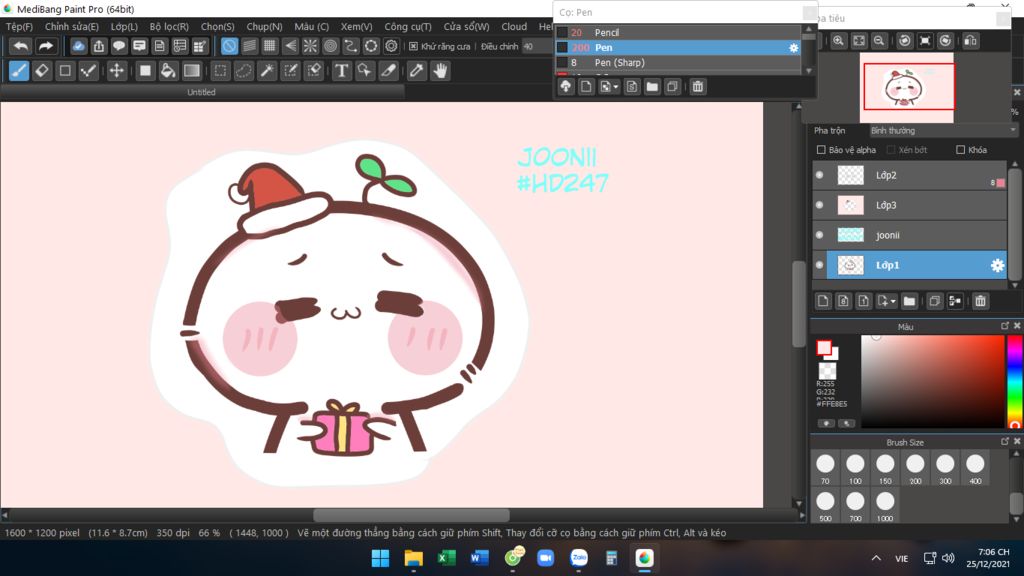Select the Move tool
This screenshot has width=1024, height=576.
coord(116,71)
